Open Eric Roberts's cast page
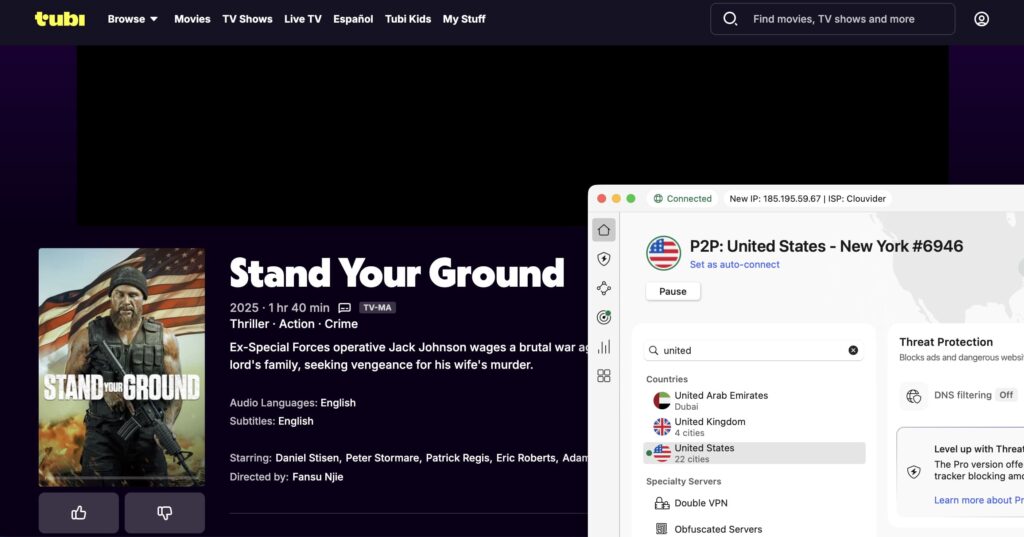Viewport: 1024px width, 537px height. [526, 458]
